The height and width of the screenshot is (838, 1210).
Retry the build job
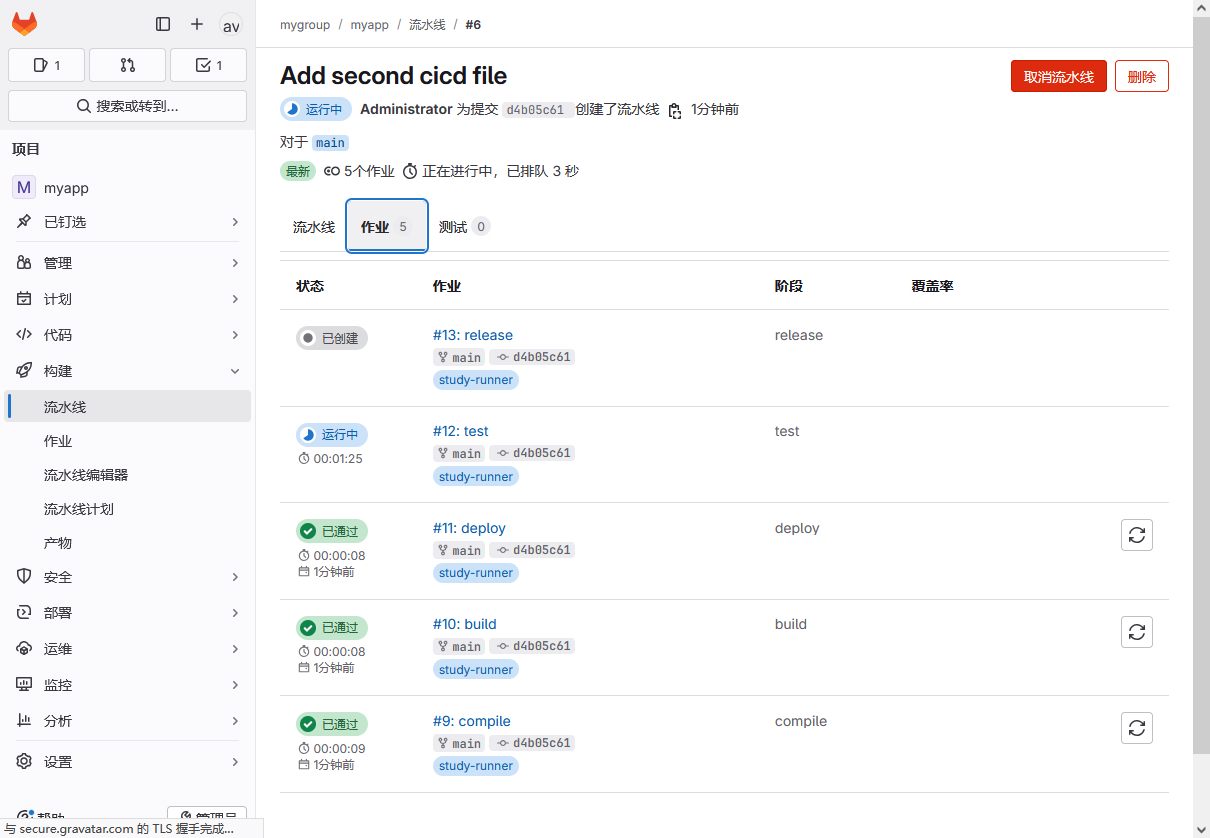[x=1136, y=632]
